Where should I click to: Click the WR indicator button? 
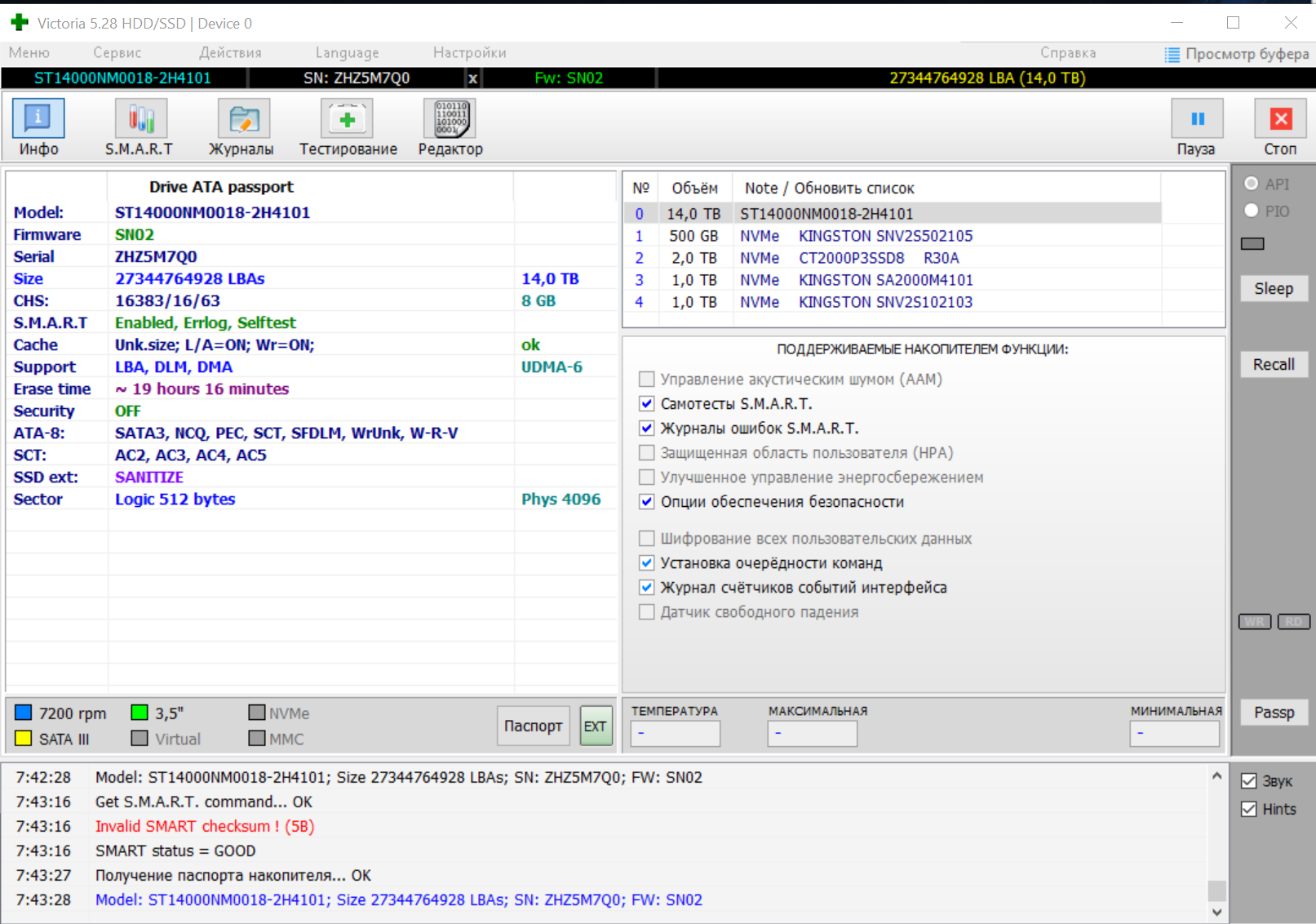click(1255, 622)
